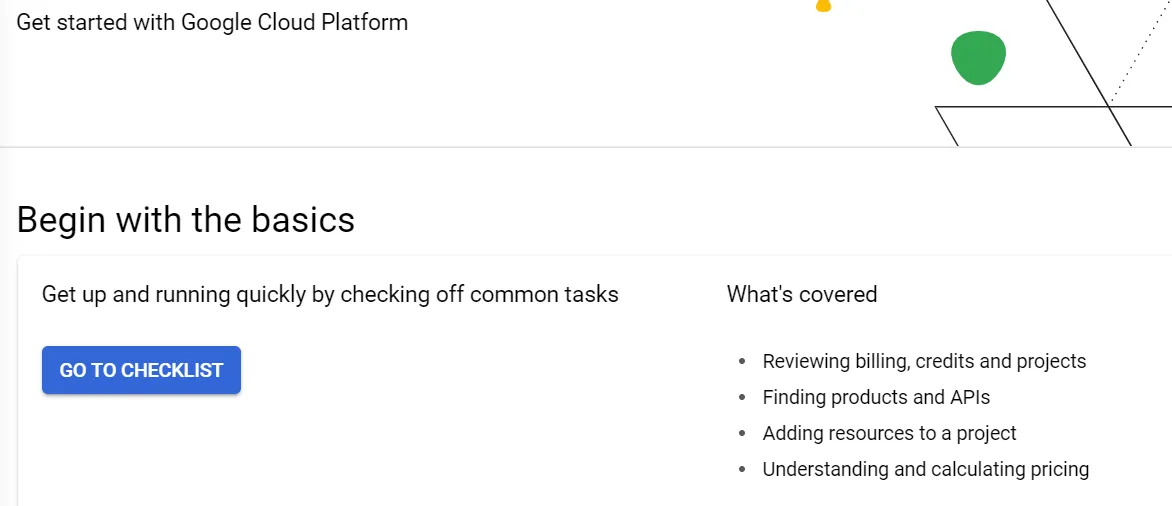Select Understanding and calculating pricing item
The image size is (1172, 506).
[925, 469]
